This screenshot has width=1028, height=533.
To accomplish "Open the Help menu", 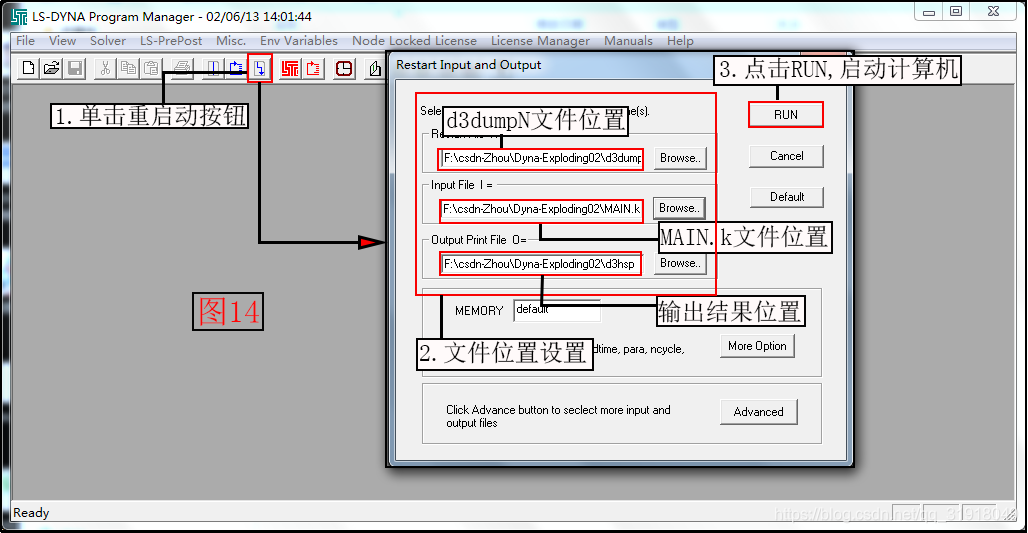I will 680,41.
